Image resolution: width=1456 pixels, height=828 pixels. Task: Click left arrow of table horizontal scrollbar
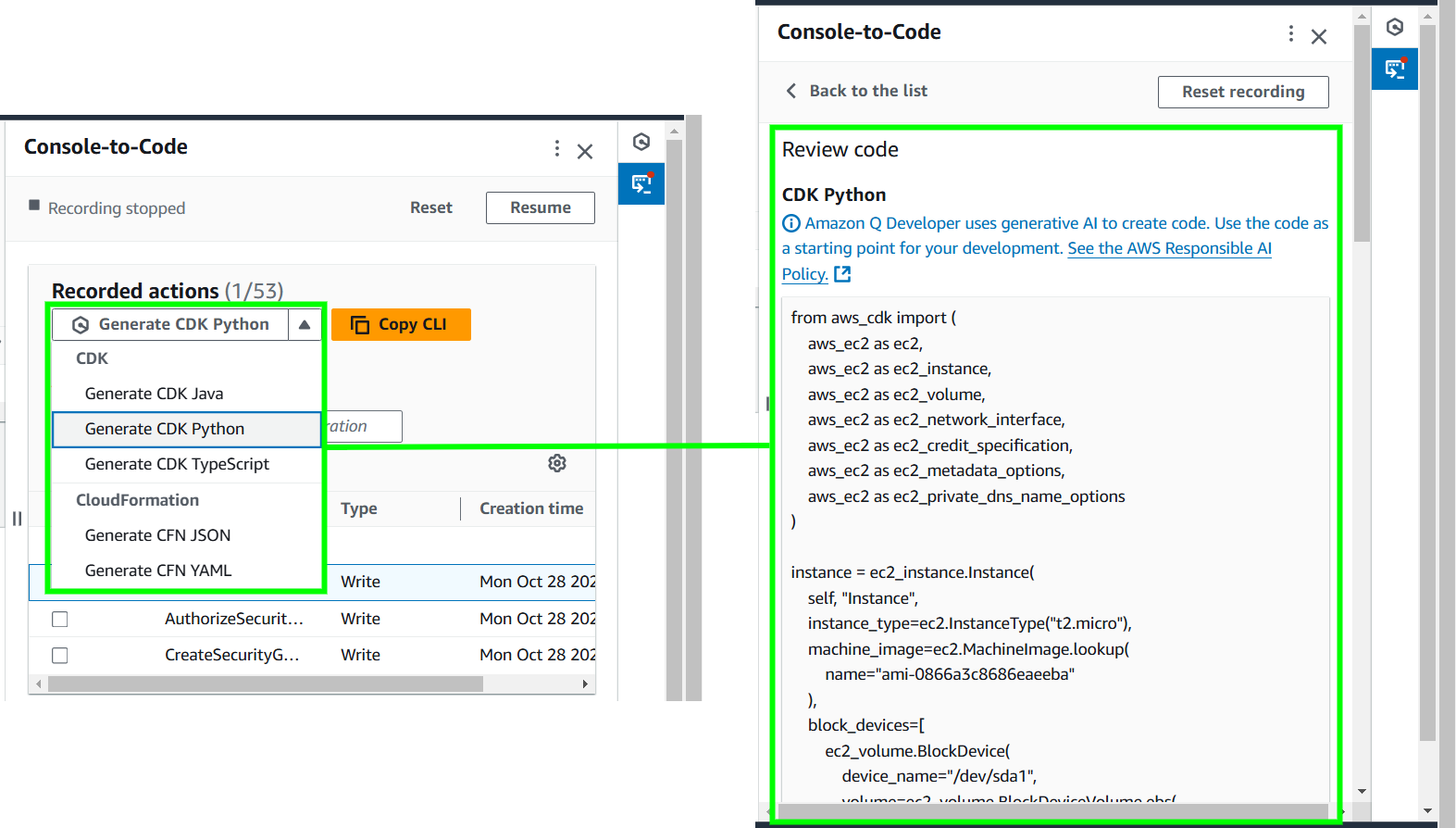(38, 684)
